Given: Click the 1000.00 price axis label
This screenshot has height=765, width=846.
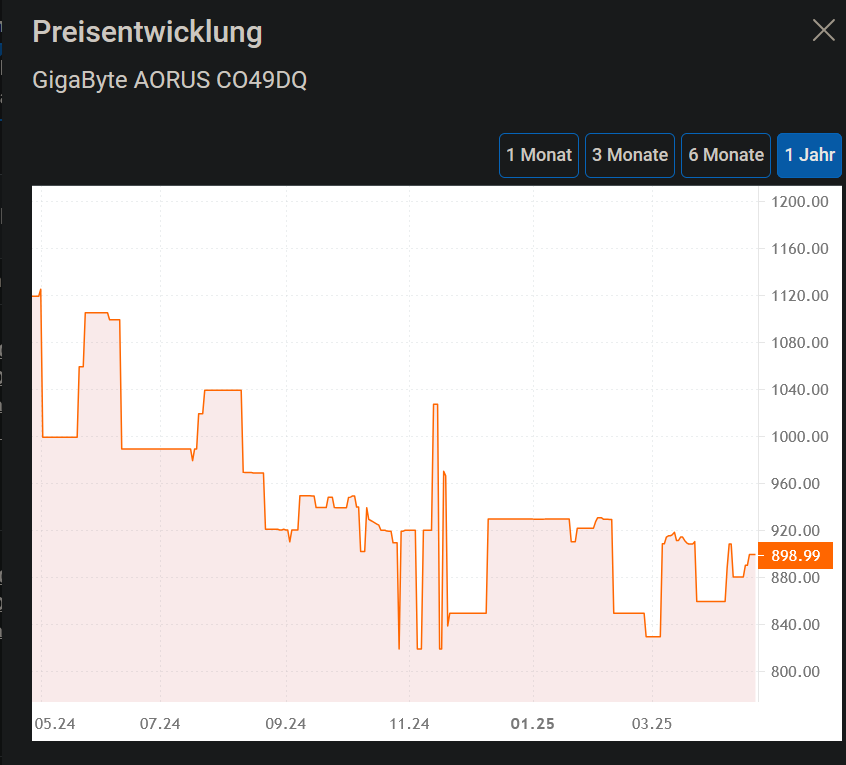Looking at the screenshot, I should tap(800, 436).
